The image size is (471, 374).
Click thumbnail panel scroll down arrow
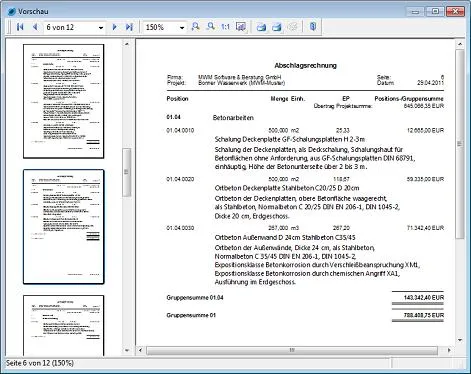pos(127,350)
